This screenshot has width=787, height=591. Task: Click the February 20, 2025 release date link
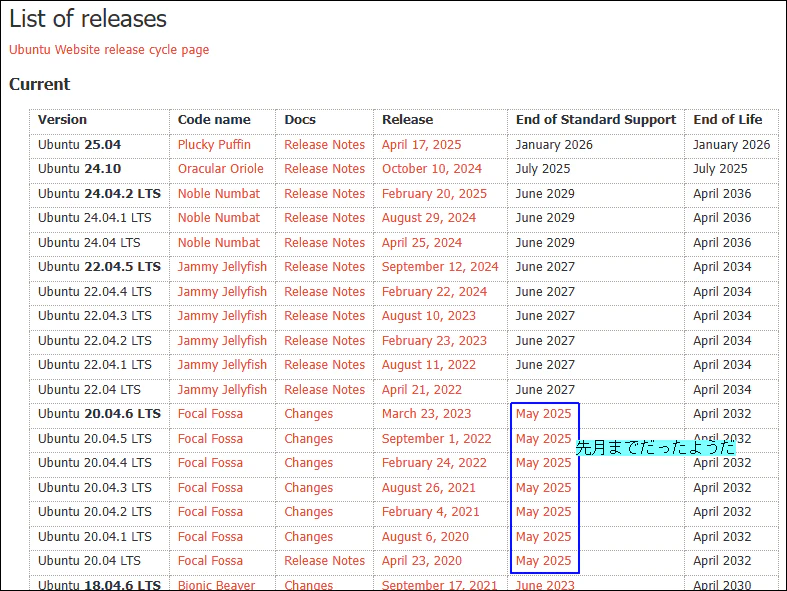[x=434, y=194]
